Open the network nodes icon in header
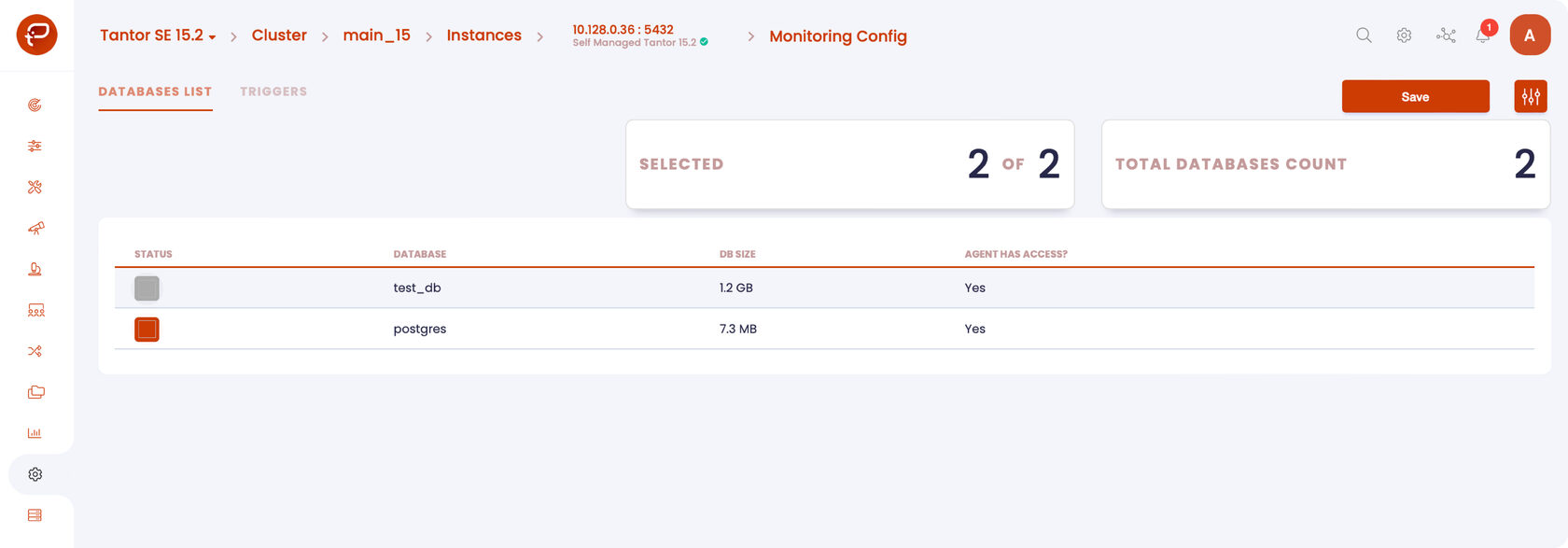 (x=1446, y=35)
